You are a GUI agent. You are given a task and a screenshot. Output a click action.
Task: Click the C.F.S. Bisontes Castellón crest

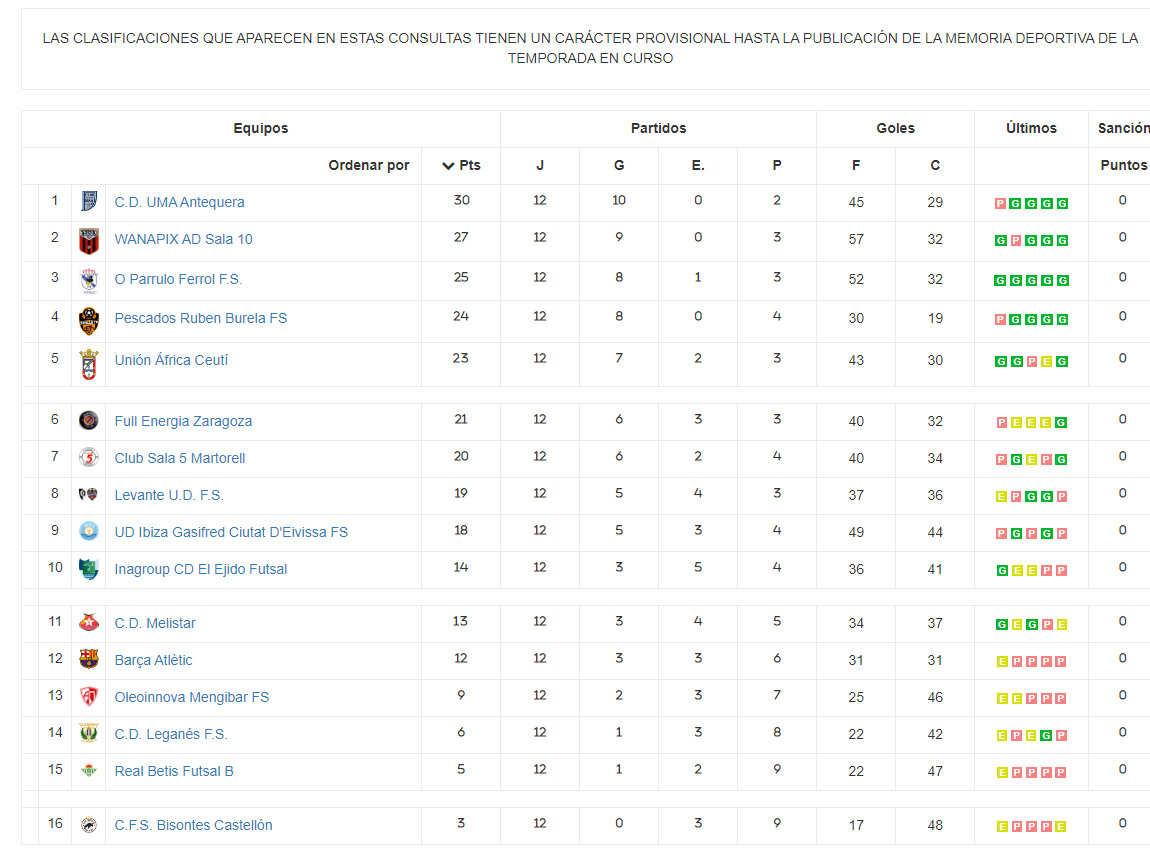pyautogui.click(x=89, y=824)
